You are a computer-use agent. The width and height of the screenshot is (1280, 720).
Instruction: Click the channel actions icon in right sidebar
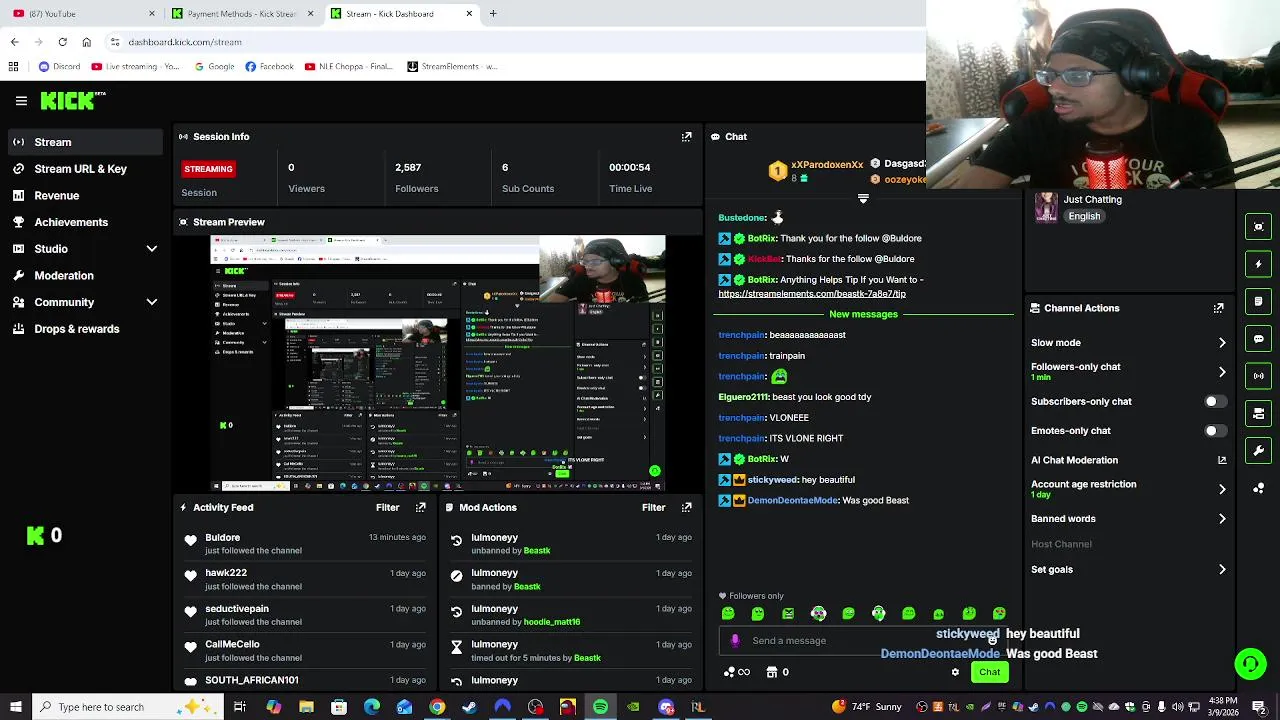1259,413
